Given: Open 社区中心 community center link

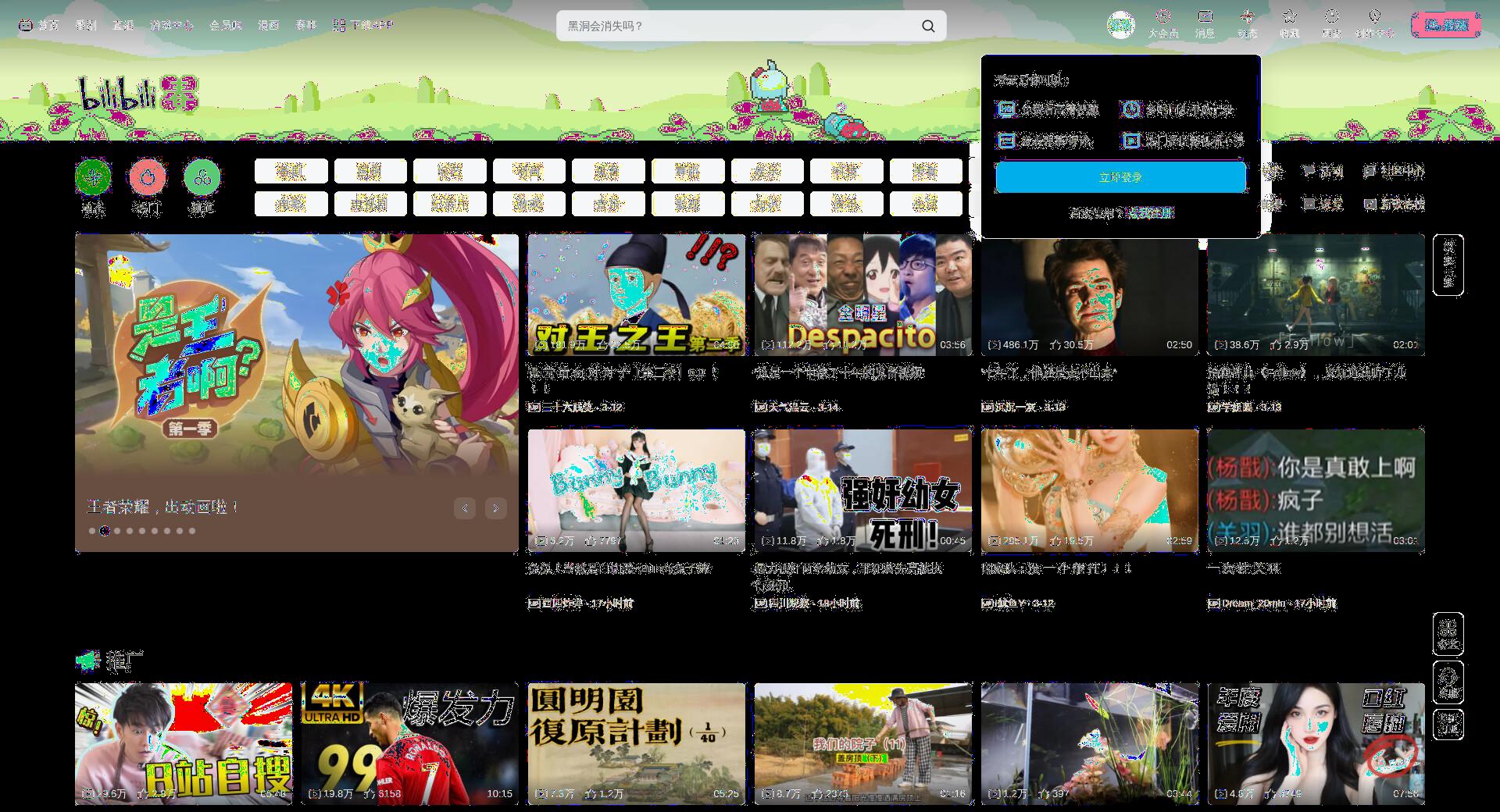Looking at the screenshot, I should [1394, 171].
